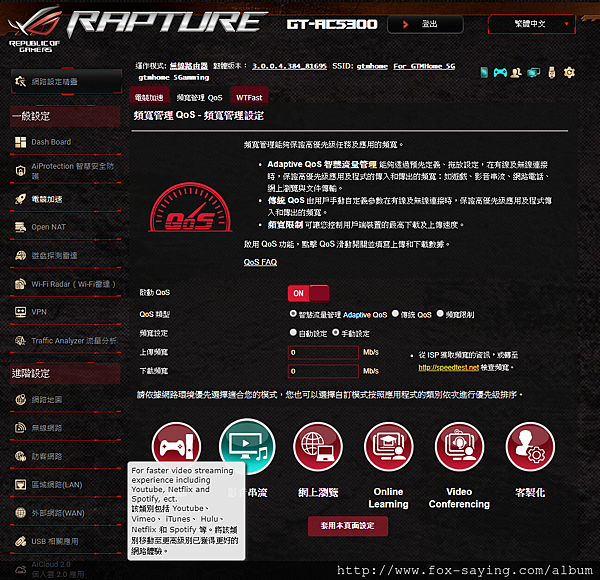Open the language dropdown menu
This screenshot has height=580, width=600.
[x=532, y=24]
